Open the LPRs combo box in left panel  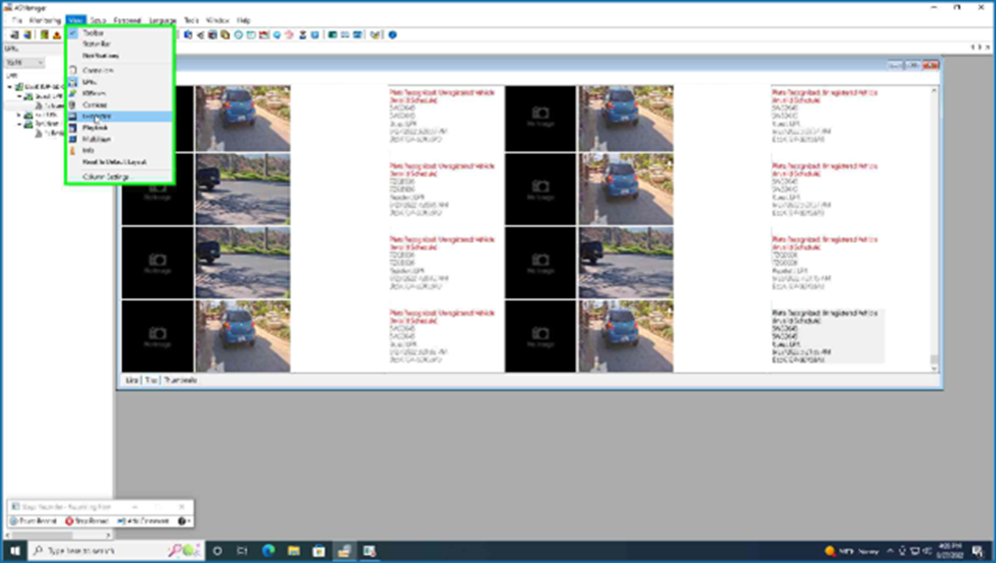pyautogui.click(x=24, y=62)
